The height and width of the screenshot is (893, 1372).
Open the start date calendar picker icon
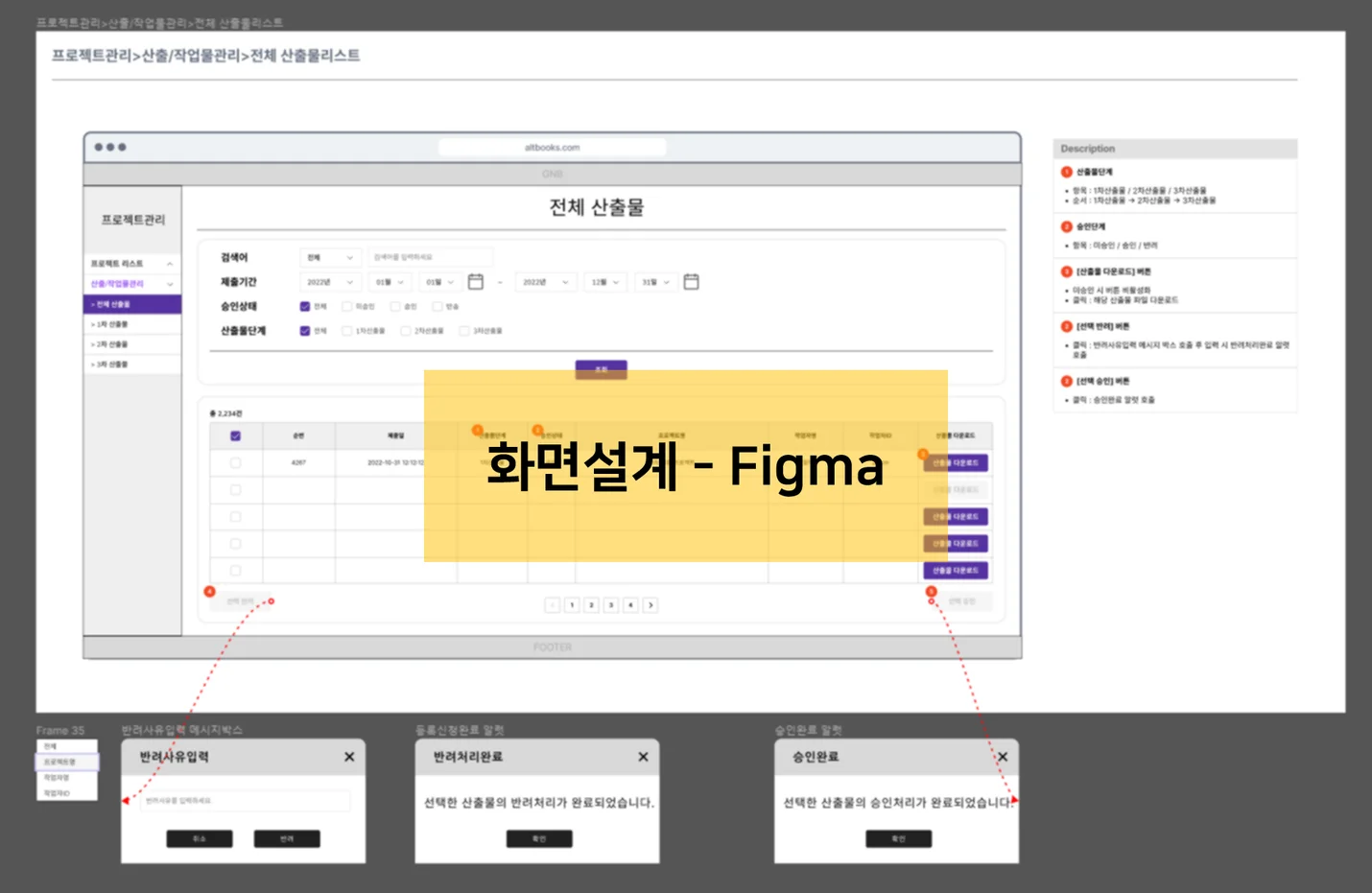point(475,282)
